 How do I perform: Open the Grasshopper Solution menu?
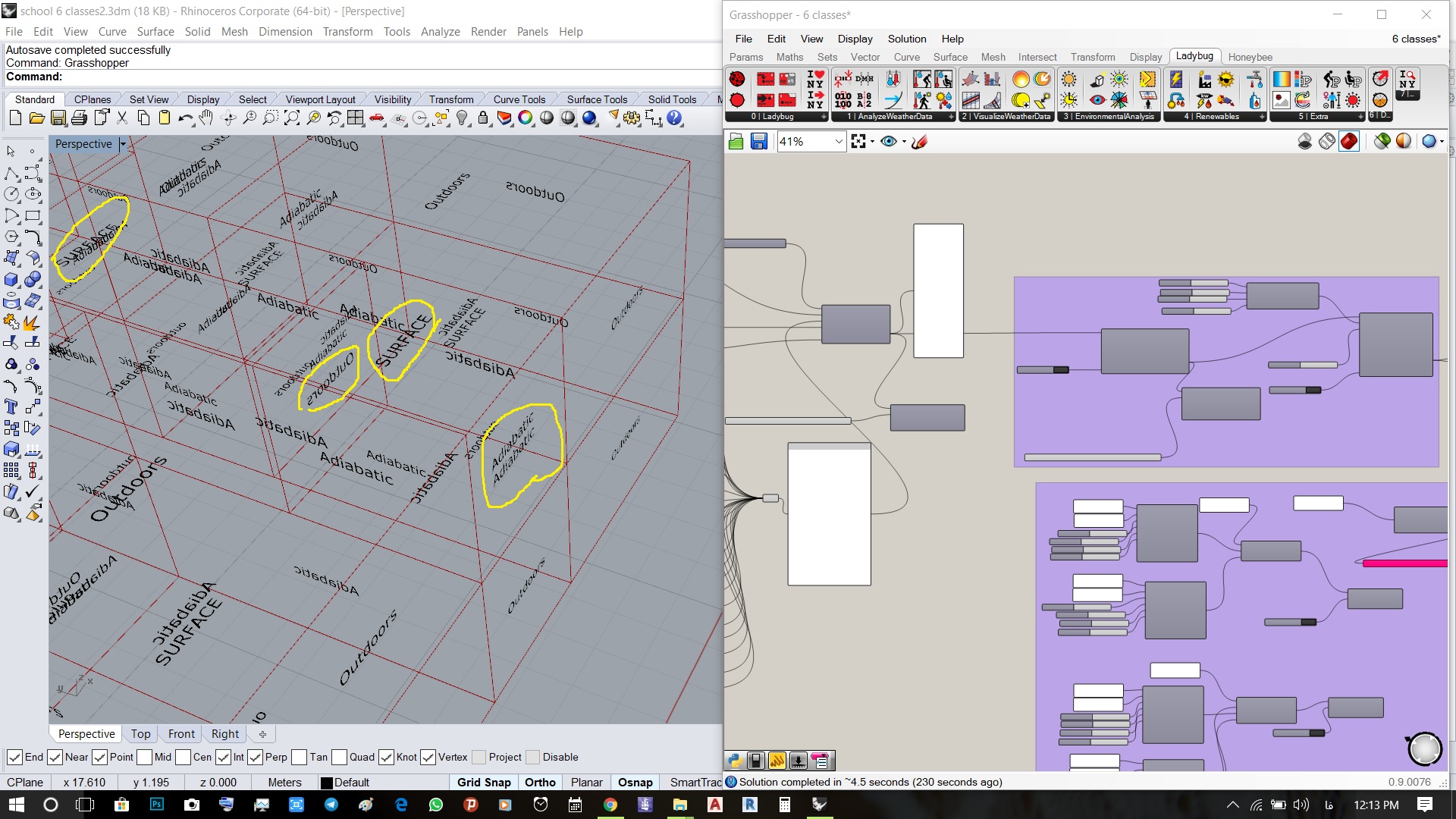click(x=907, y=39)
